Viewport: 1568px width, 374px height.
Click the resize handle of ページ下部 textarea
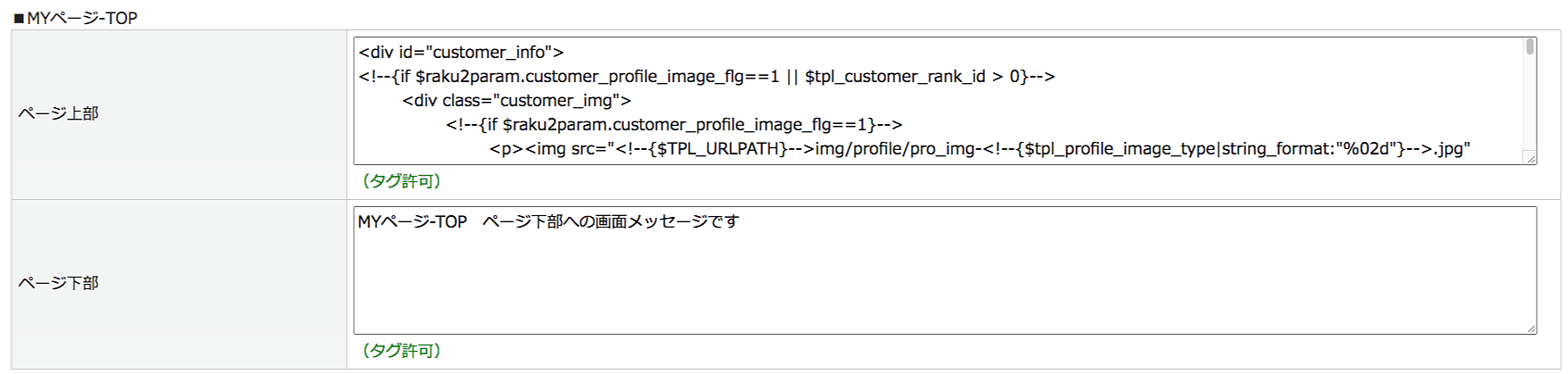click(x=1531, y=328)
